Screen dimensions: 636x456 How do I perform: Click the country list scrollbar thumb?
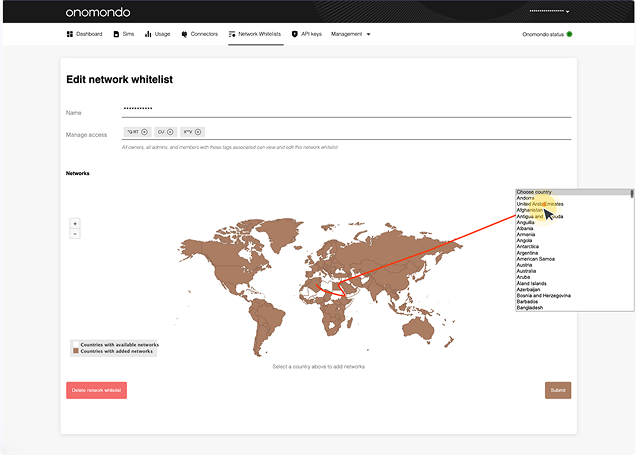click(632, 194)
